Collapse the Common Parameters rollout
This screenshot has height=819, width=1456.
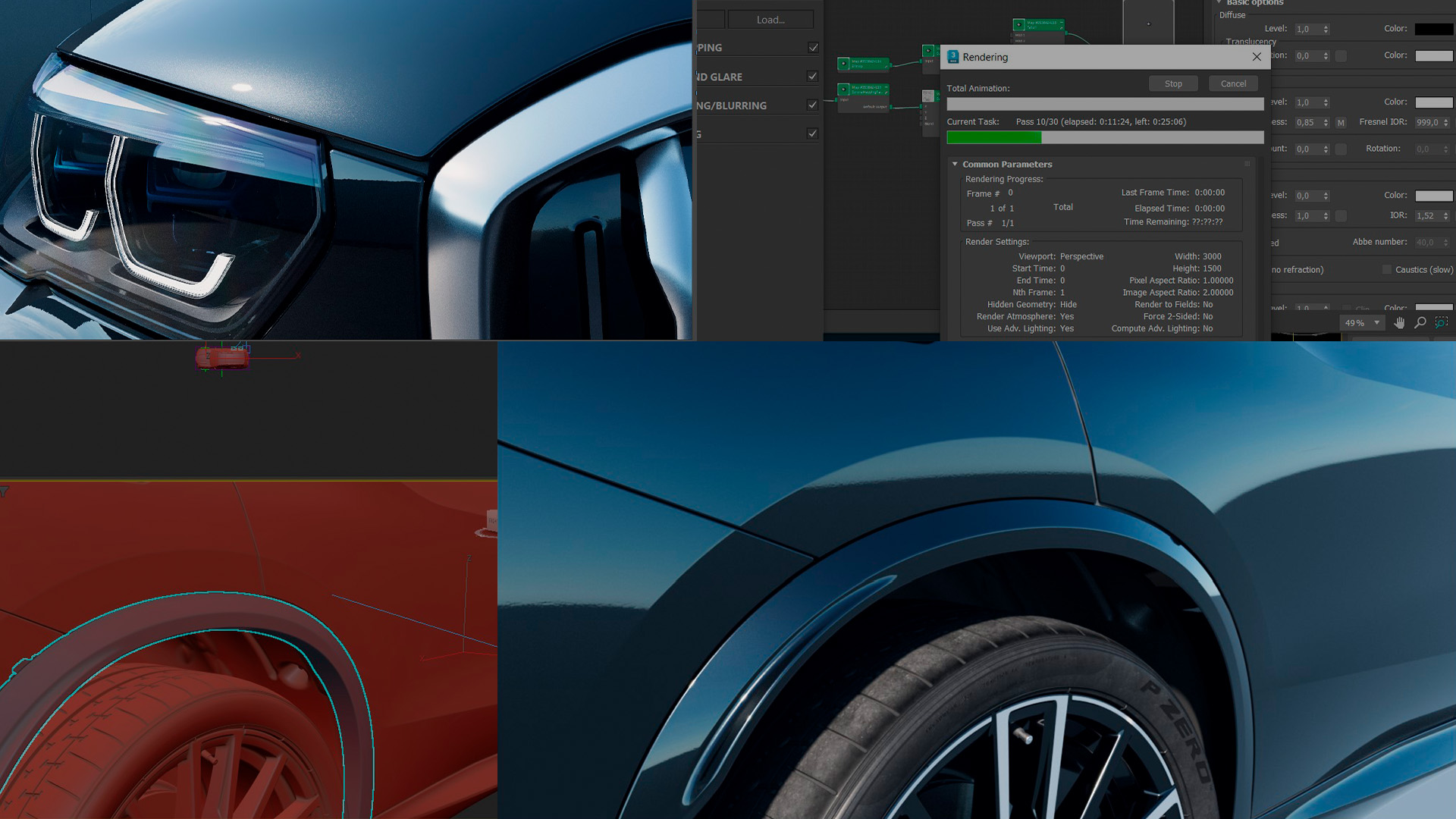click(955, 164)
